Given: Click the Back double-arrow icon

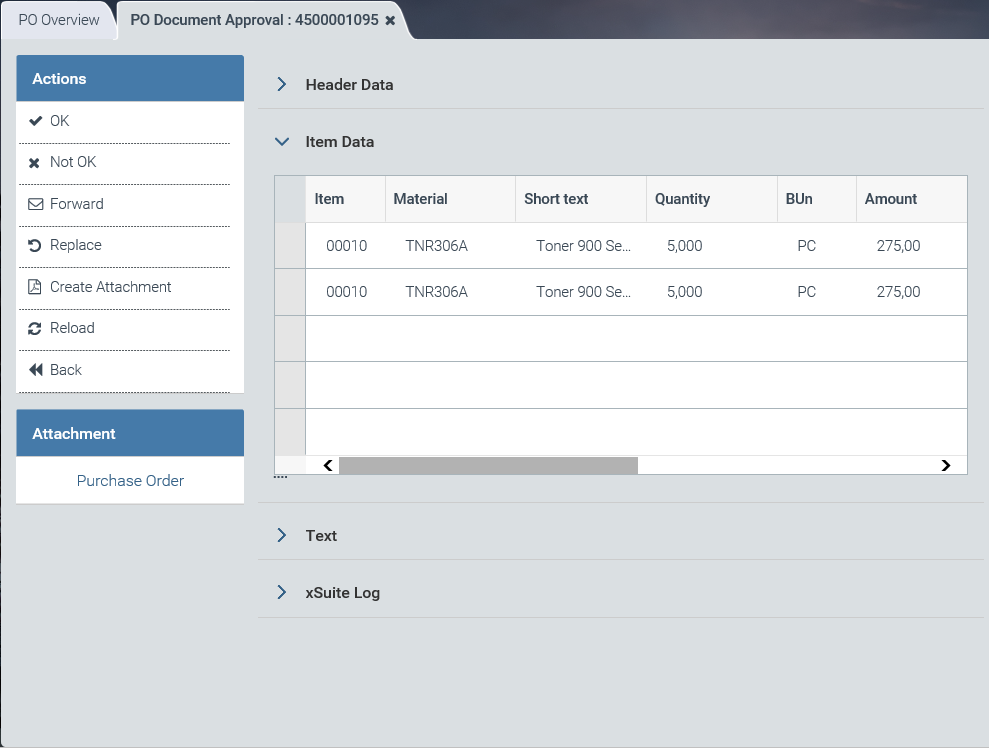Looking at the screenshot, I should [35, 370].
